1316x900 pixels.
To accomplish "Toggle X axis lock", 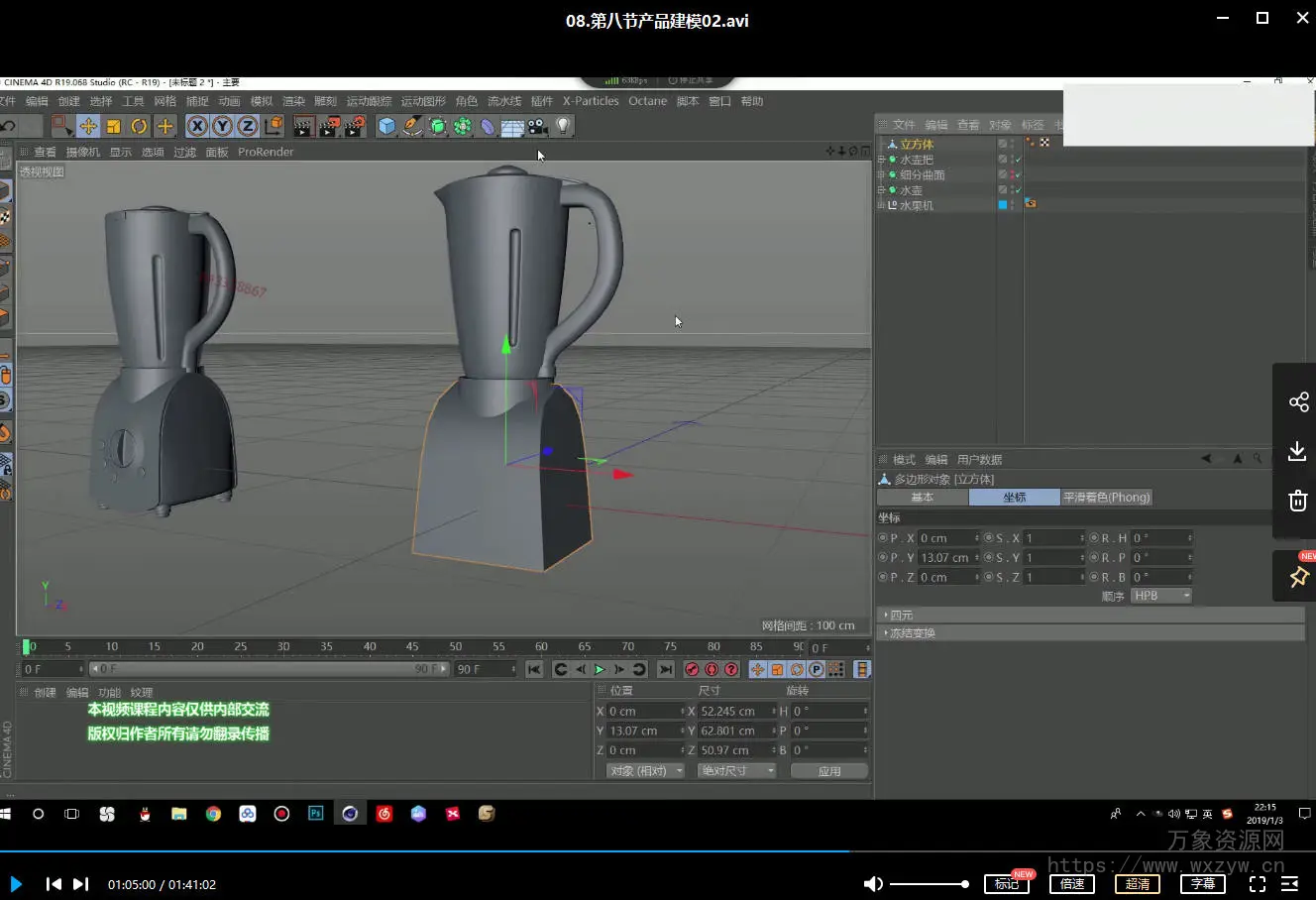I will click(x=197, y=126).
